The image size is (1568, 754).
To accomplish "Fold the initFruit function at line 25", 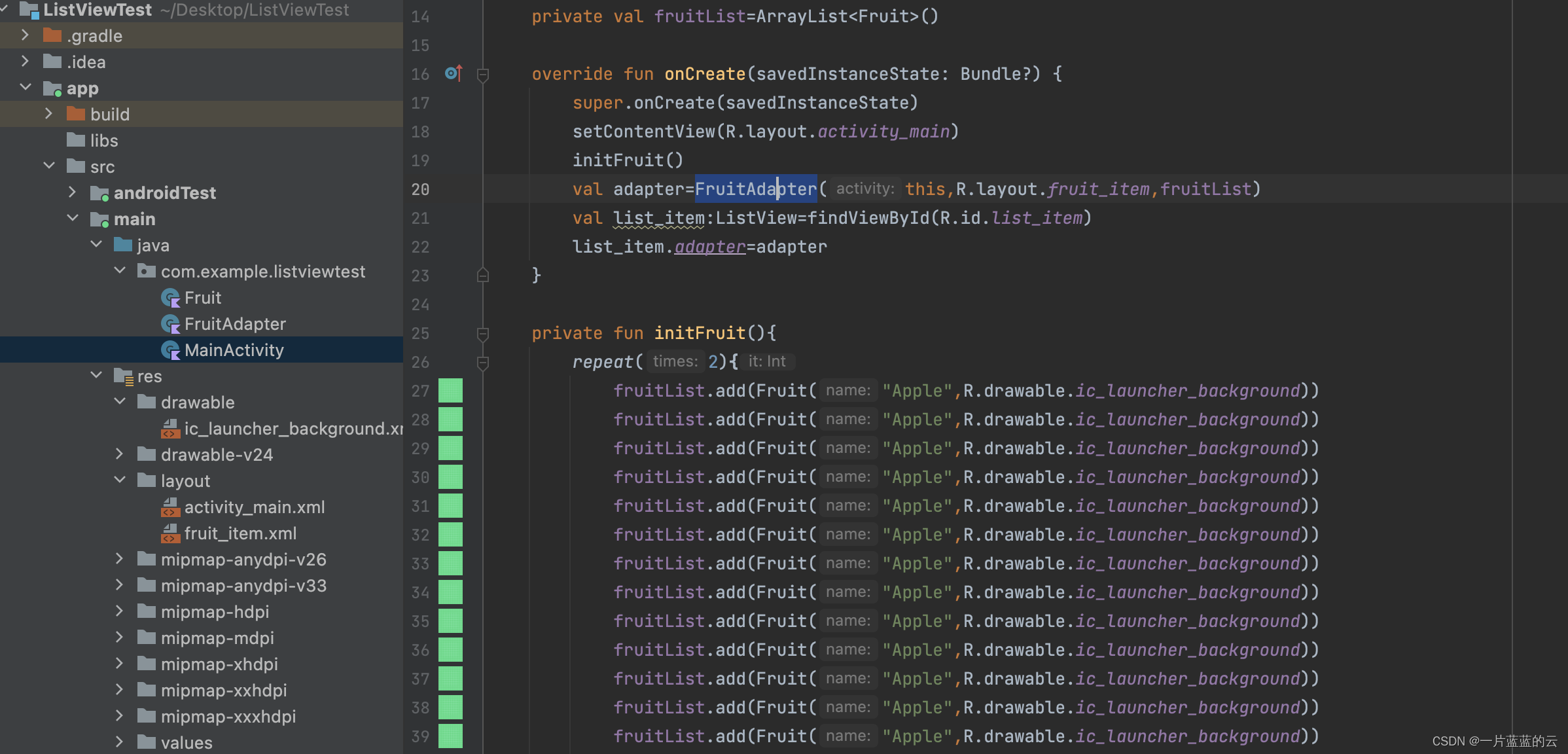I will [x=483, y=334].
